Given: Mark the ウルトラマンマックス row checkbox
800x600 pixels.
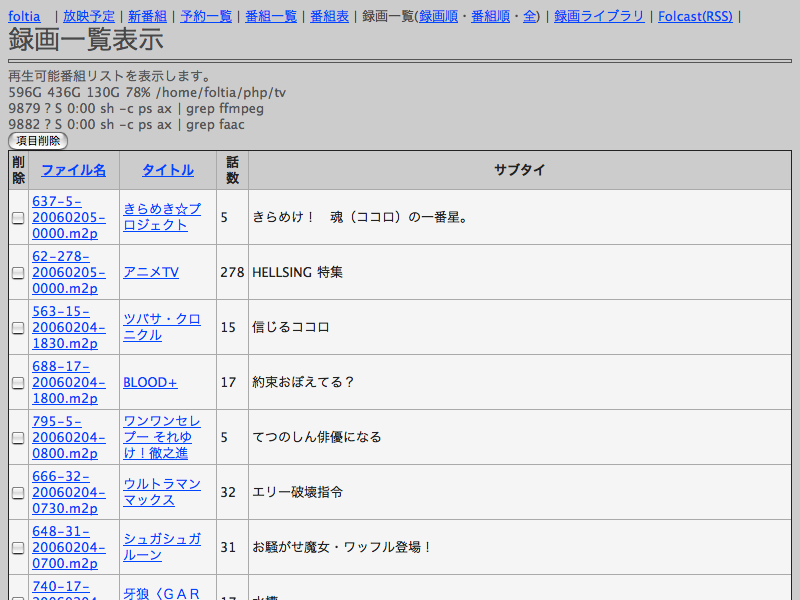Looking at the screenshot, I should tap(18, 493).
